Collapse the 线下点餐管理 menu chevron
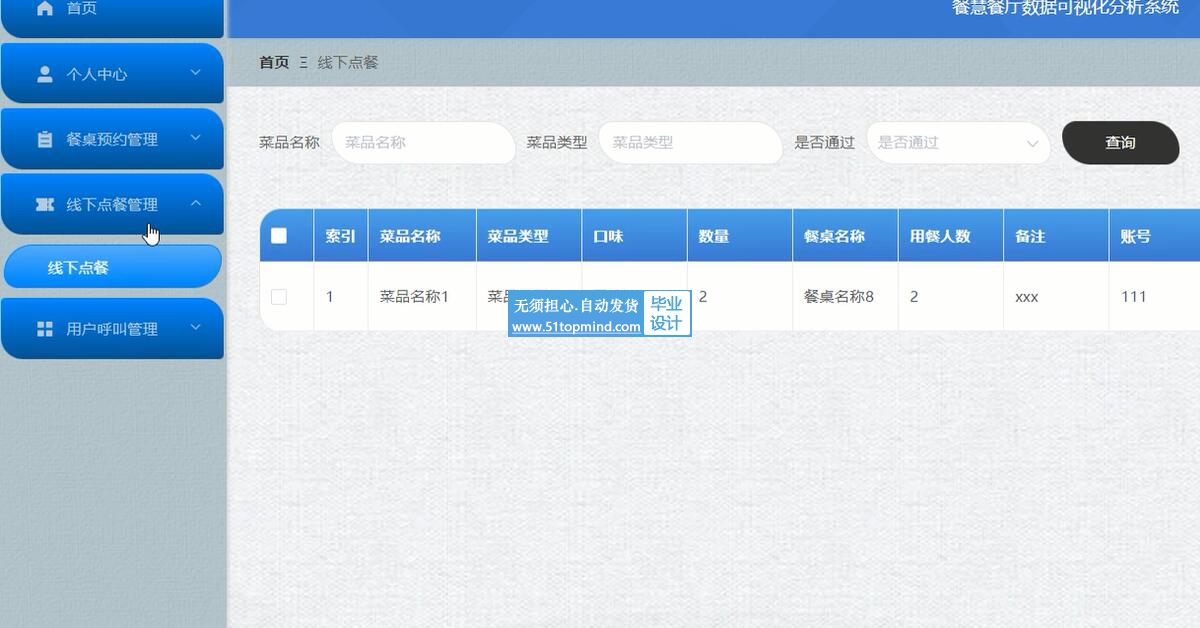The height and width of the screenshot is (628, 1200). (x=195, y=203)
